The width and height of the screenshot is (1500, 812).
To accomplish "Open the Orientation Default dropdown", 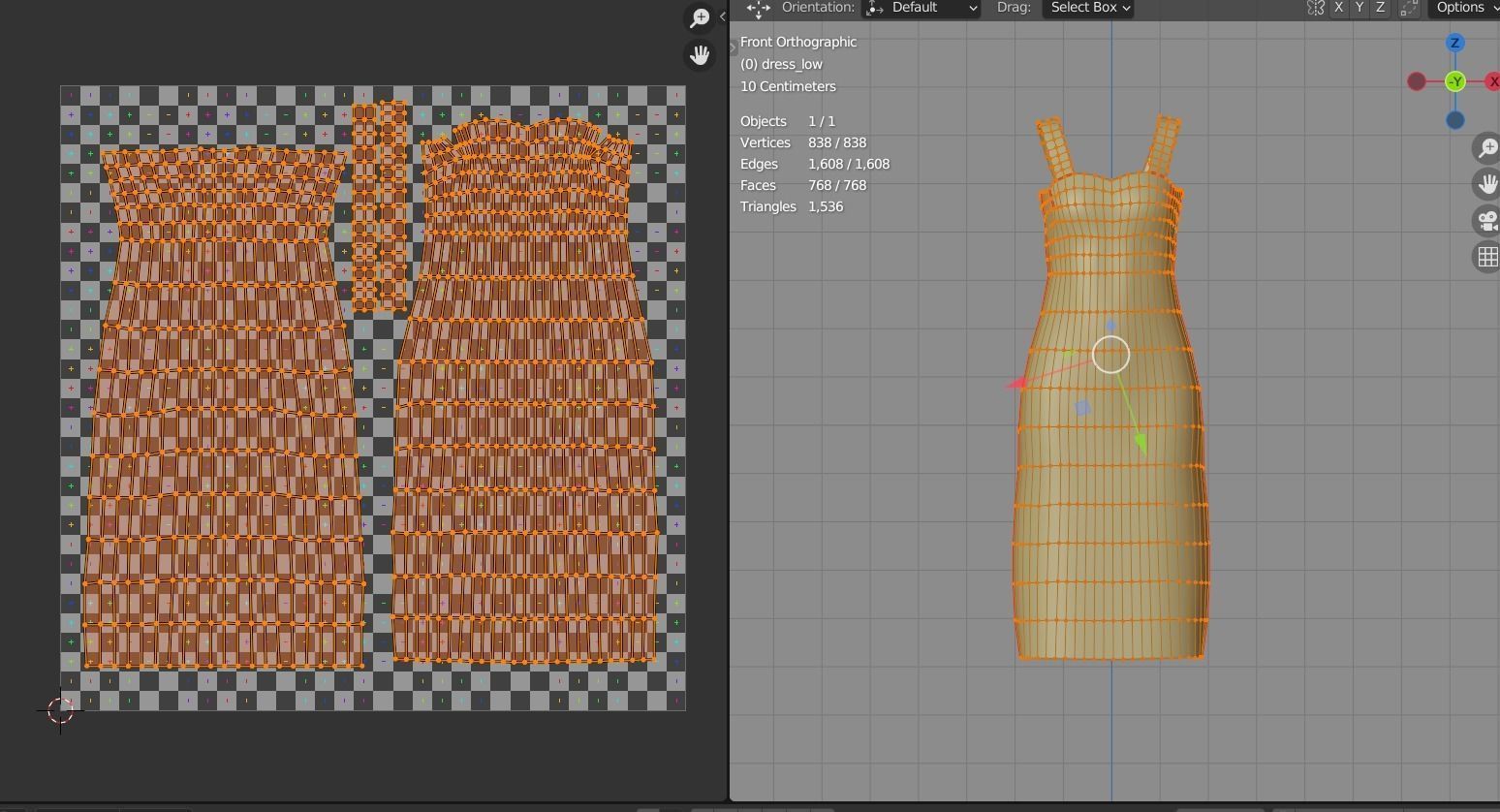I will point(922,8).
